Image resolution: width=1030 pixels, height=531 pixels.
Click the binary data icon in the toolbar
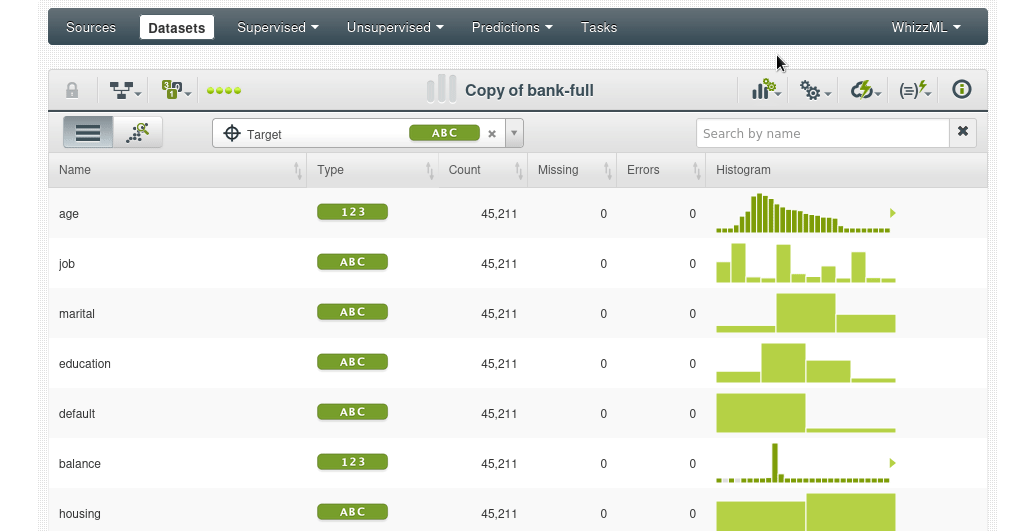(175, 91)
